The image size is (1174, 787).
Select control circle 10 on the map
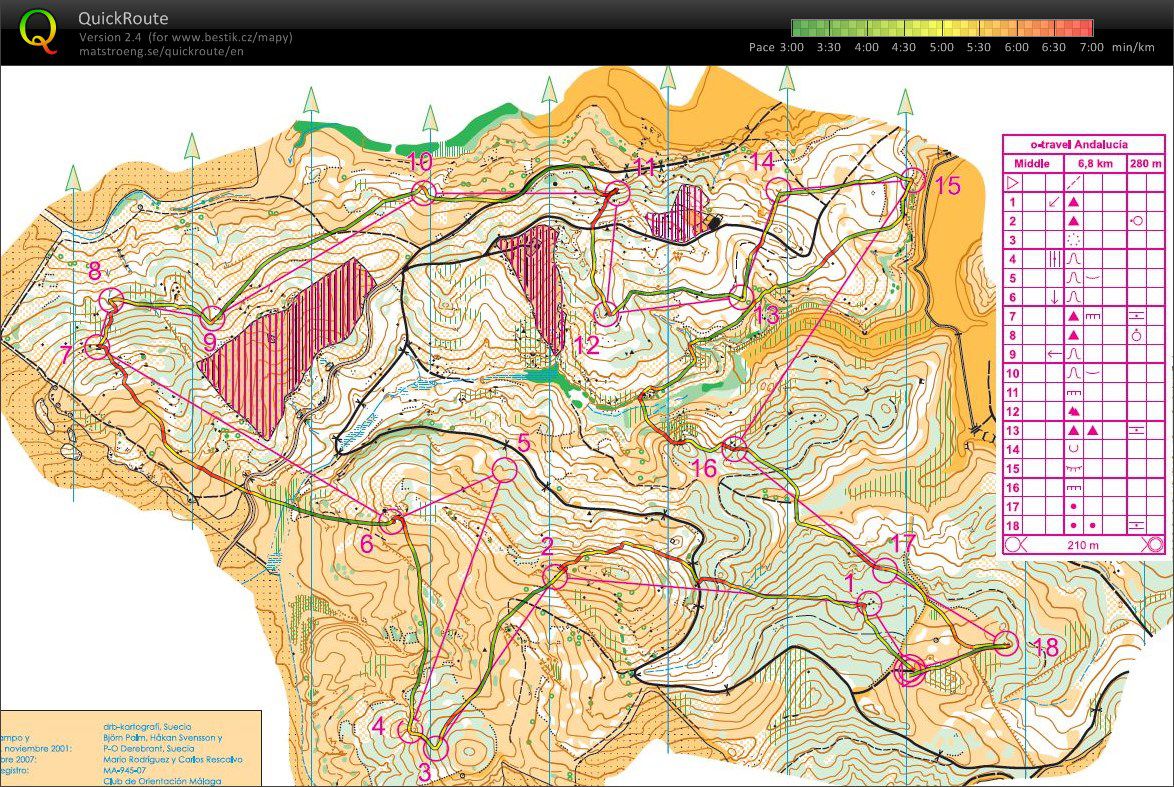pyautogui.click(x=423, y=192)
